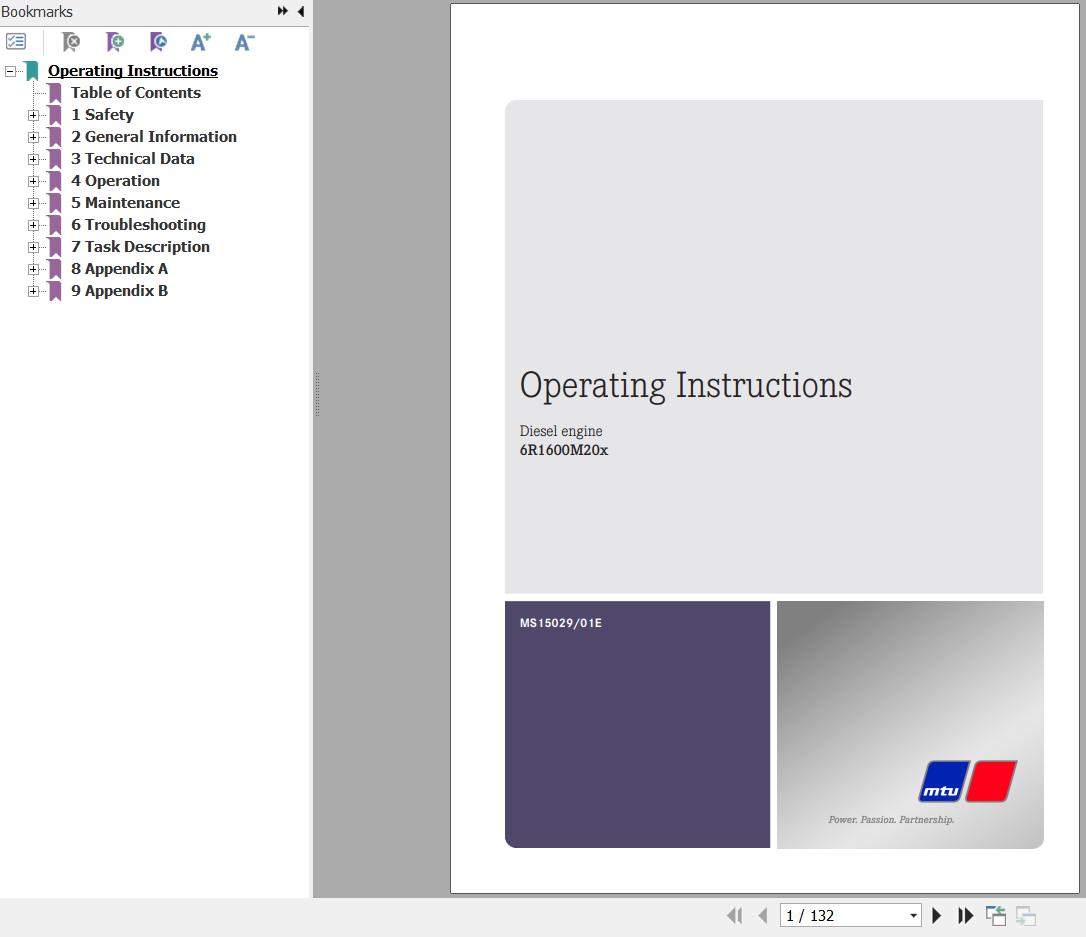
Task: Click the bookmark icon beside Table of Contents
Action: pos(55,93)
